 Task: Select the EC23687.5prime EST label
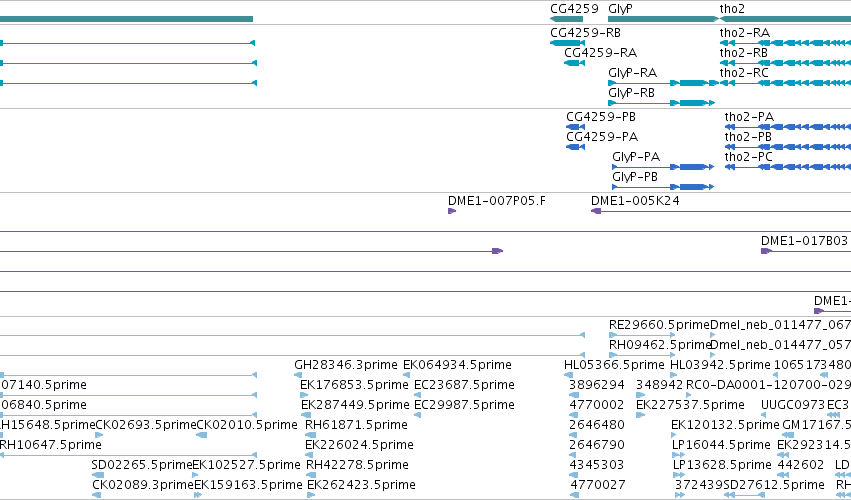pyautogui.click(x=465, y=385)
